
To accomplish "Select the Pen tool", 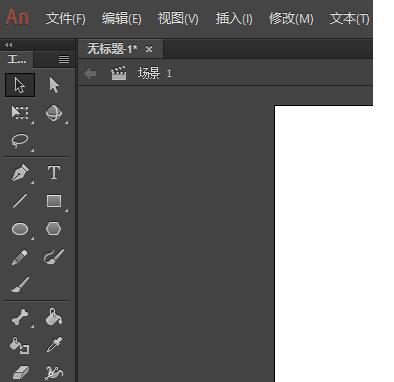I will 20,173.
